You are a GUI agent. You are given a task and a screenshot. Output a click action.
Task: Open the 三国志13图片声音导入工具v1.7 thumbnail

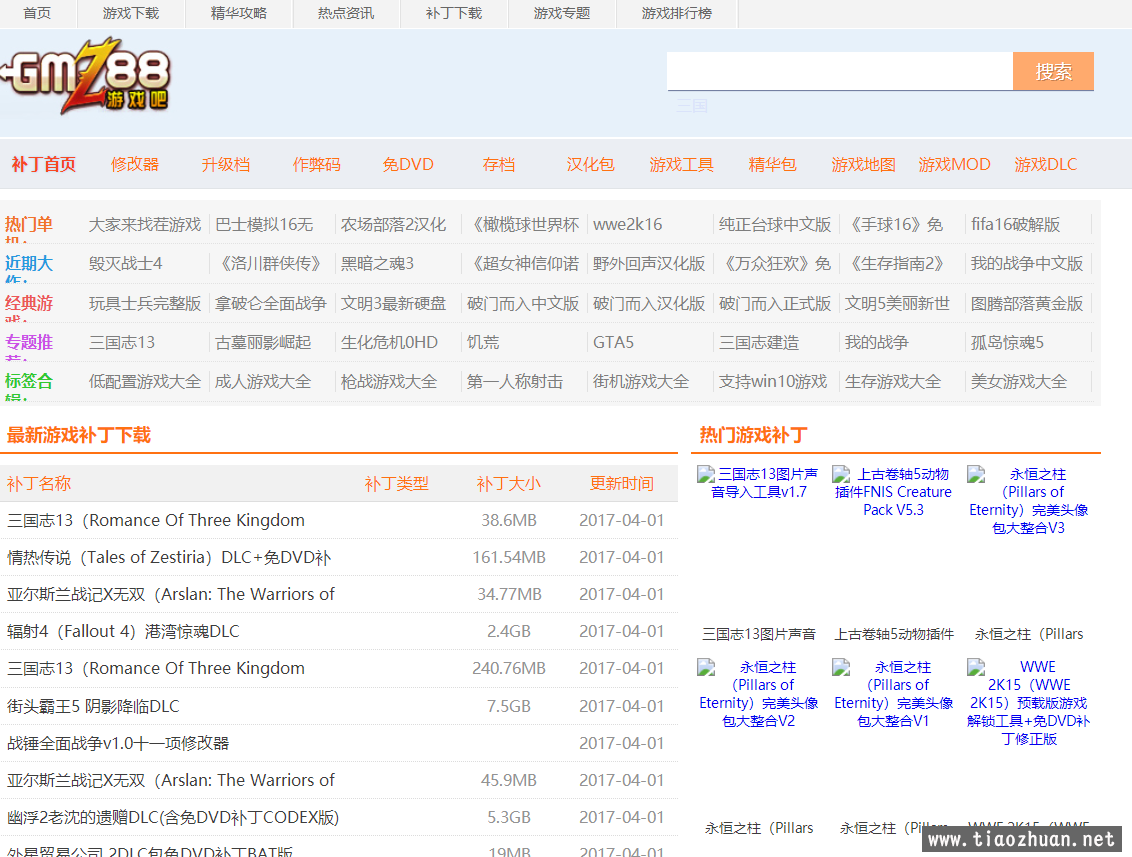coord(758,483)
